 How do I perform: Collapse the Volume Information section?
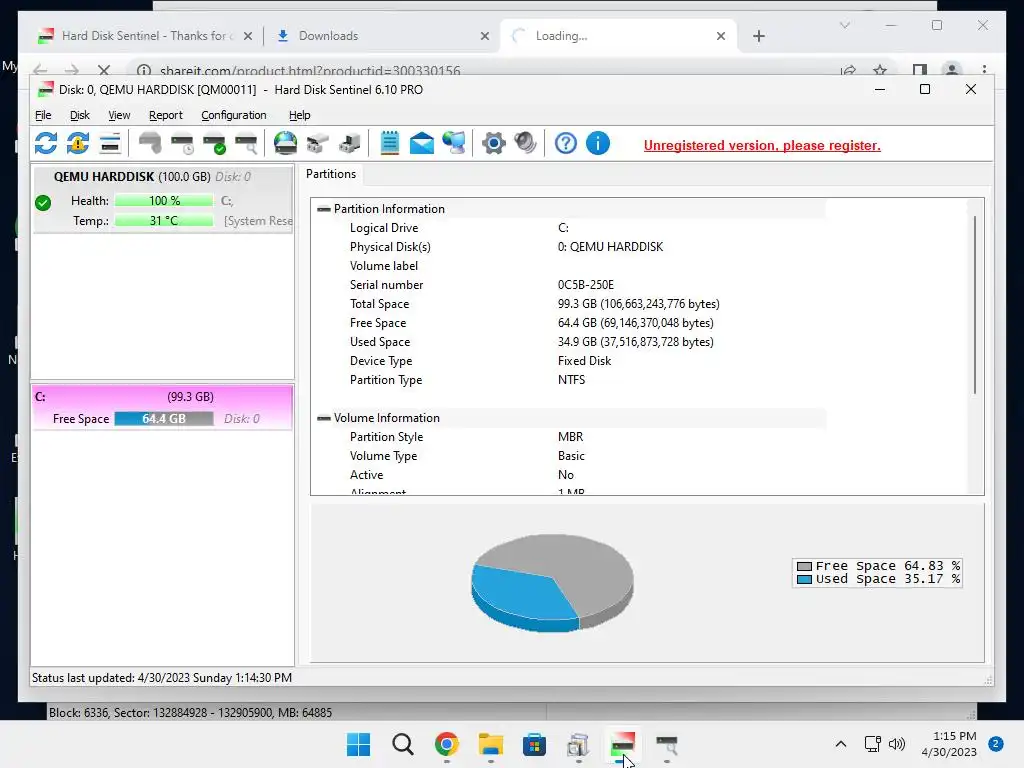click(x=323, y=418)
